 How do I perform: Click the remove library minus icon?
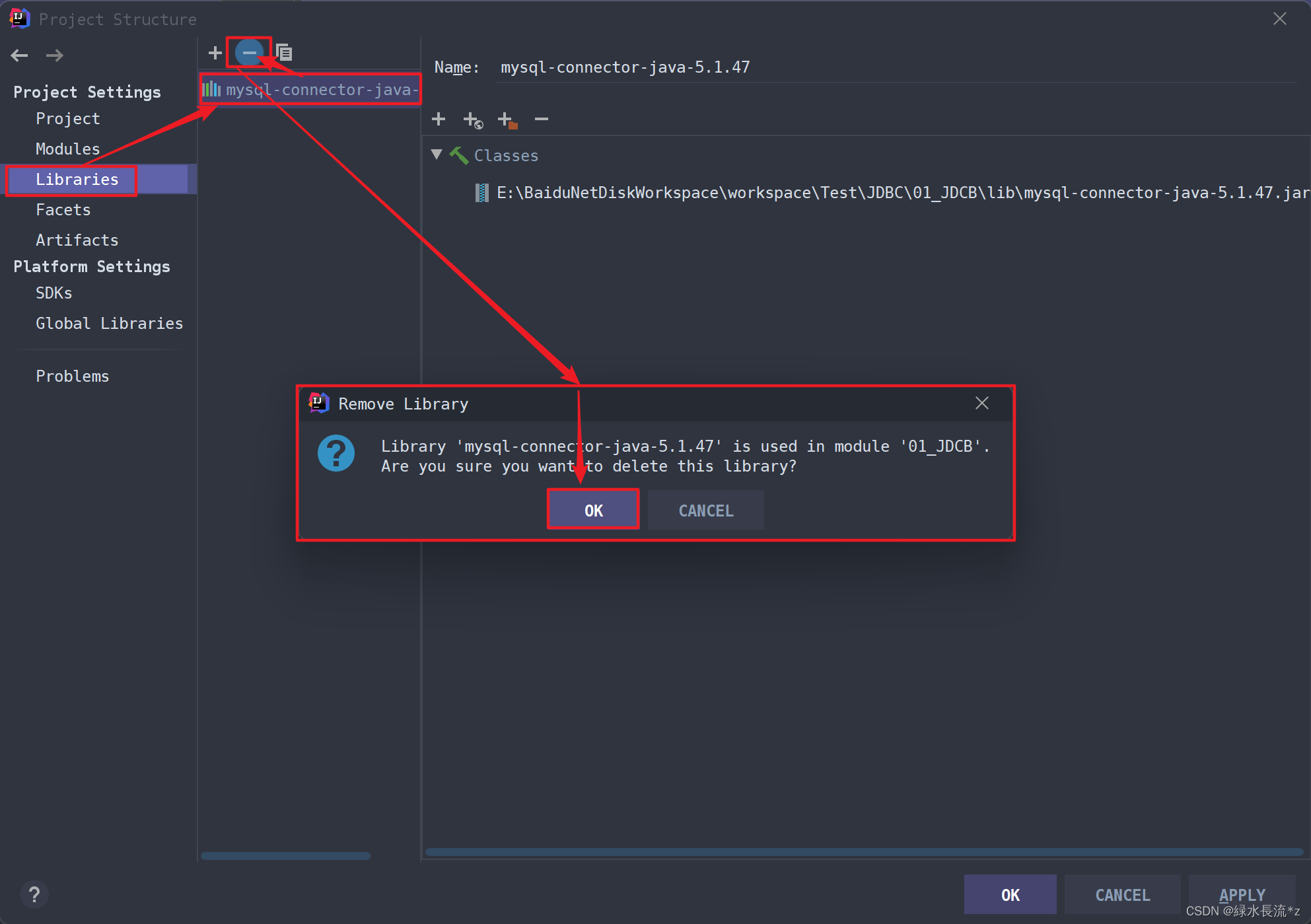tap(249, 51)
